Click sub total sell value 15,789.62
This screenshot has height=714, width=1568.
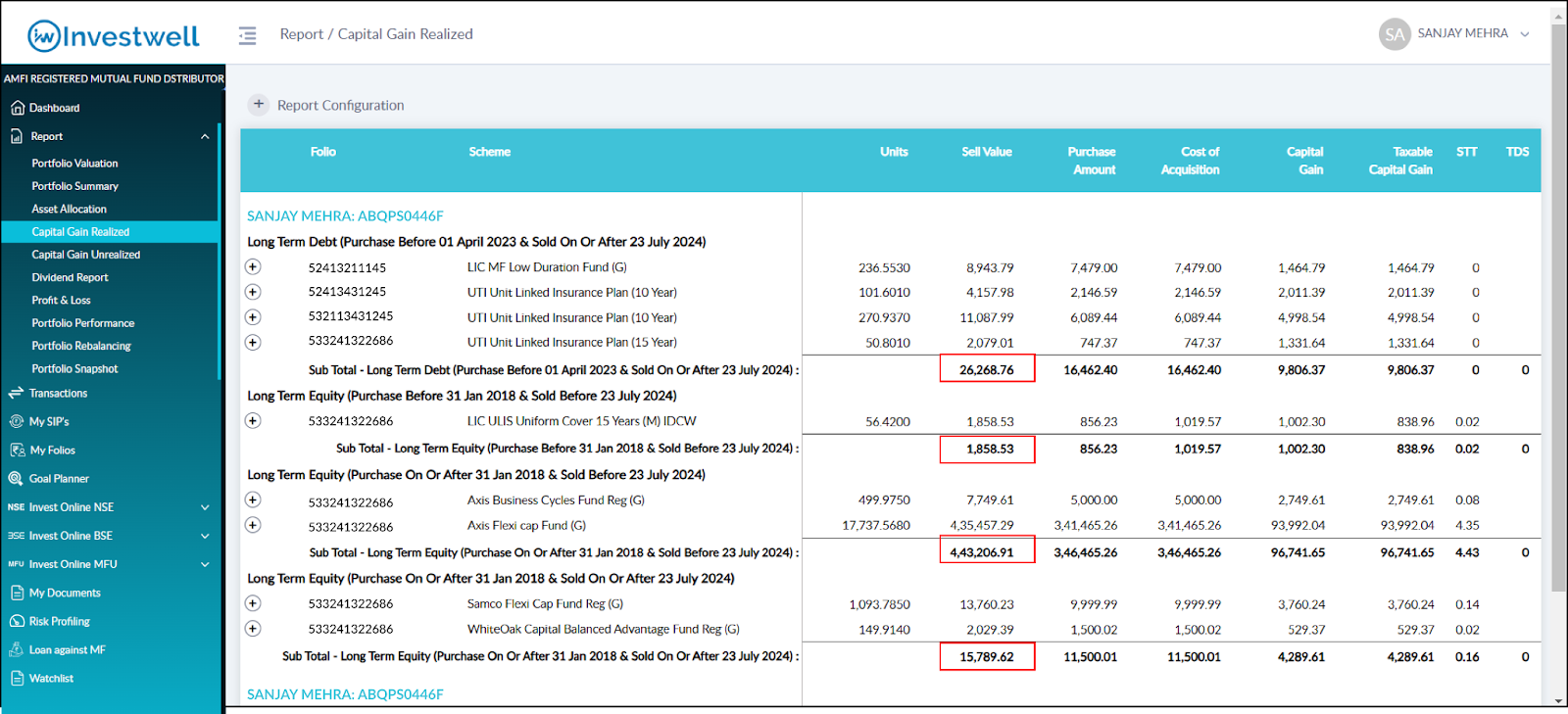pos(987,656)
